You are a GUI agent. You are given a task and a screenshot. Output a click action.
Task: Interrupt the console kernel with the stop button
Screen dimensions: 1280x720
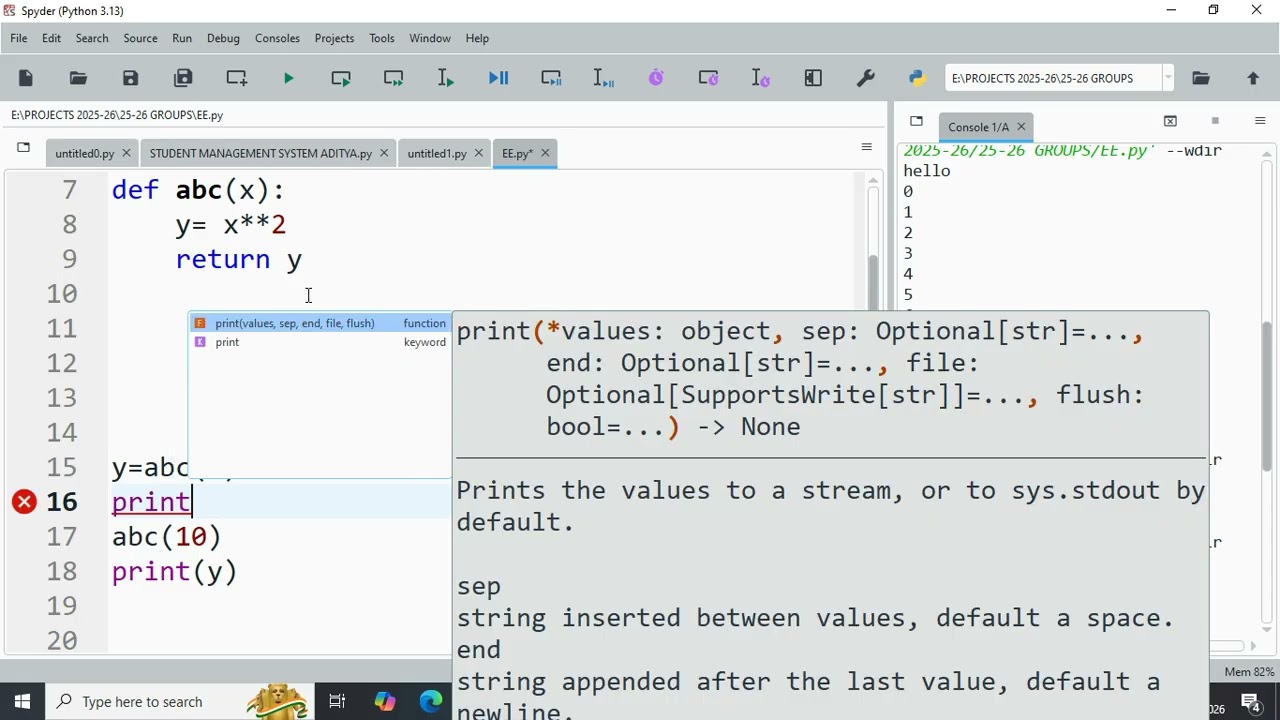(x=1215, y=122)
